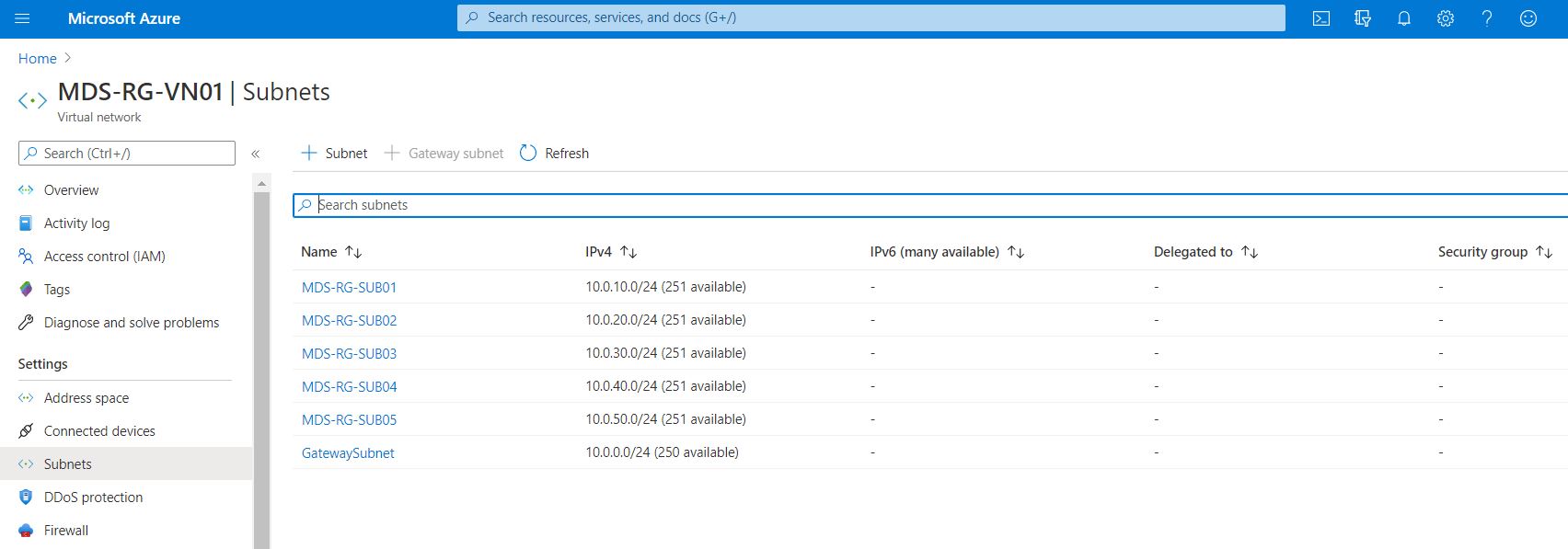1568x549 pixels.
Task: Open the notifications bell
Action: [1404, 18]
